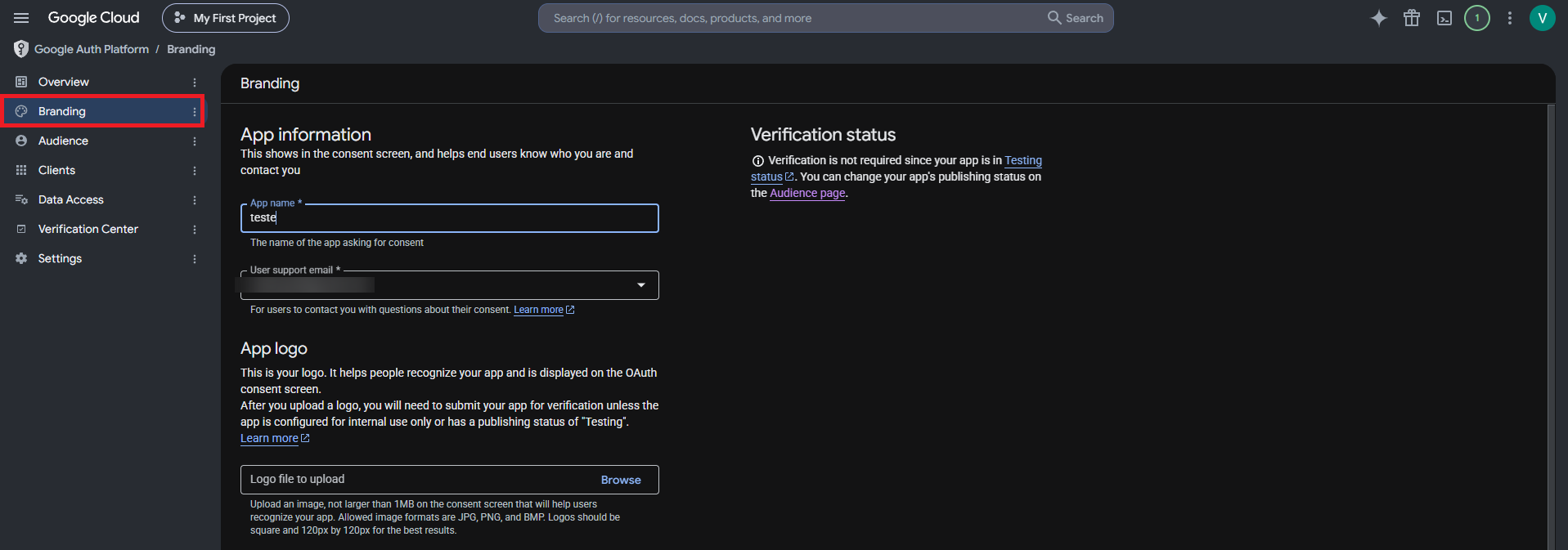Select Branding in the sidebar
This screenshot has height=550, width=1568.
pos(103,111)
